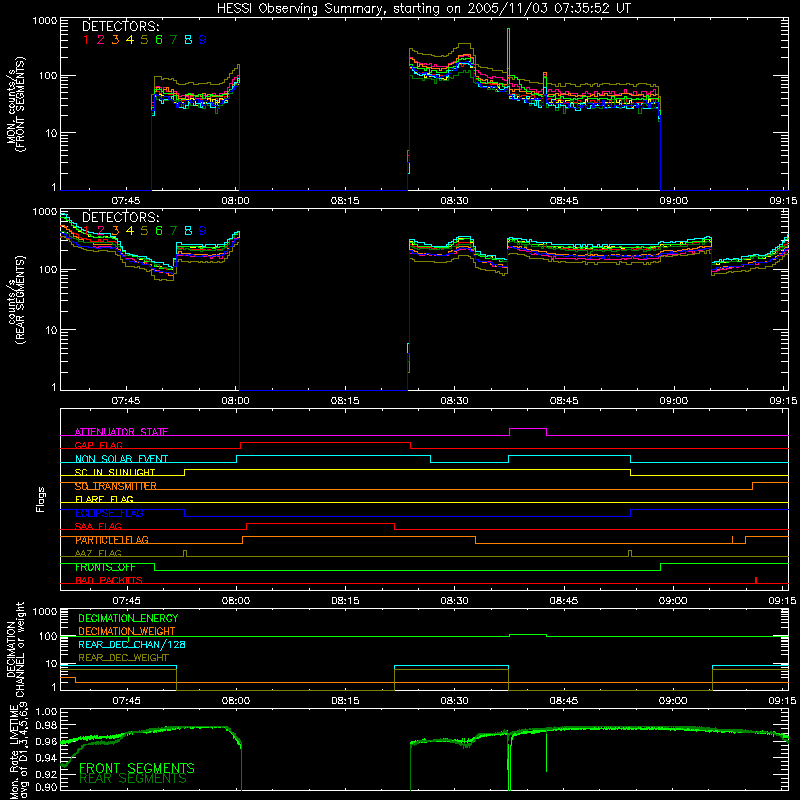Click the FLARE_FLAG label
The width and height of the screenshot is (800, 800).
coord(104,499)
